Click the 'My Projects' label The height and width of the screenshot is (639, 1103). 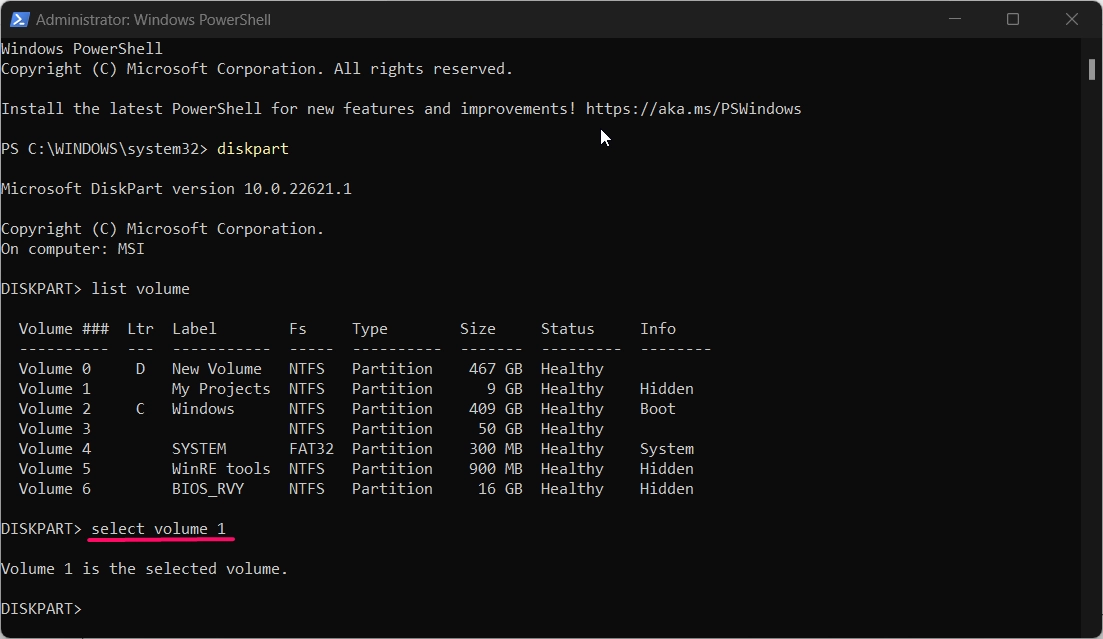tap(221, 389)
